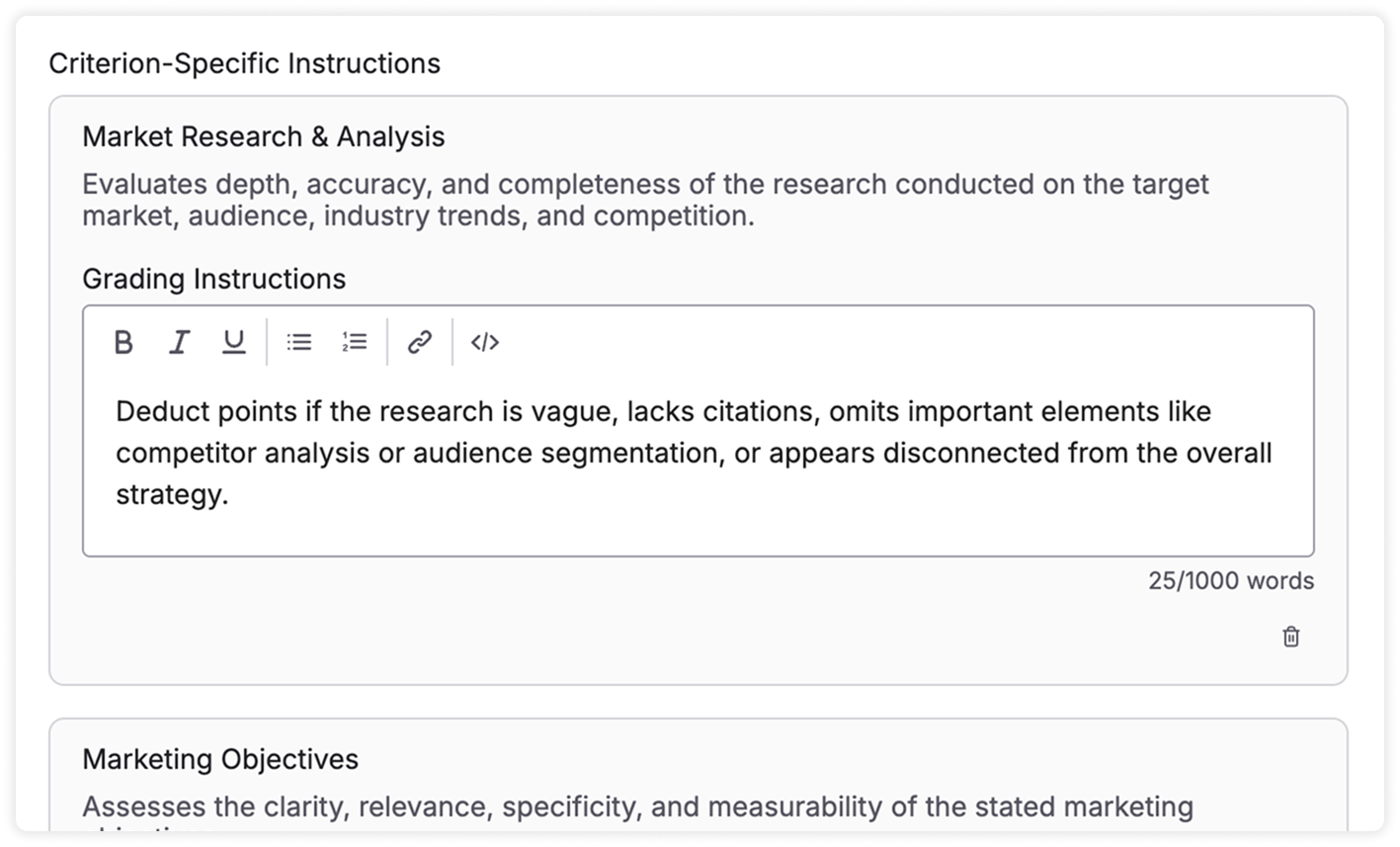Click the Grading Instructions label
Screen dimensions: 1400x847
213,279
